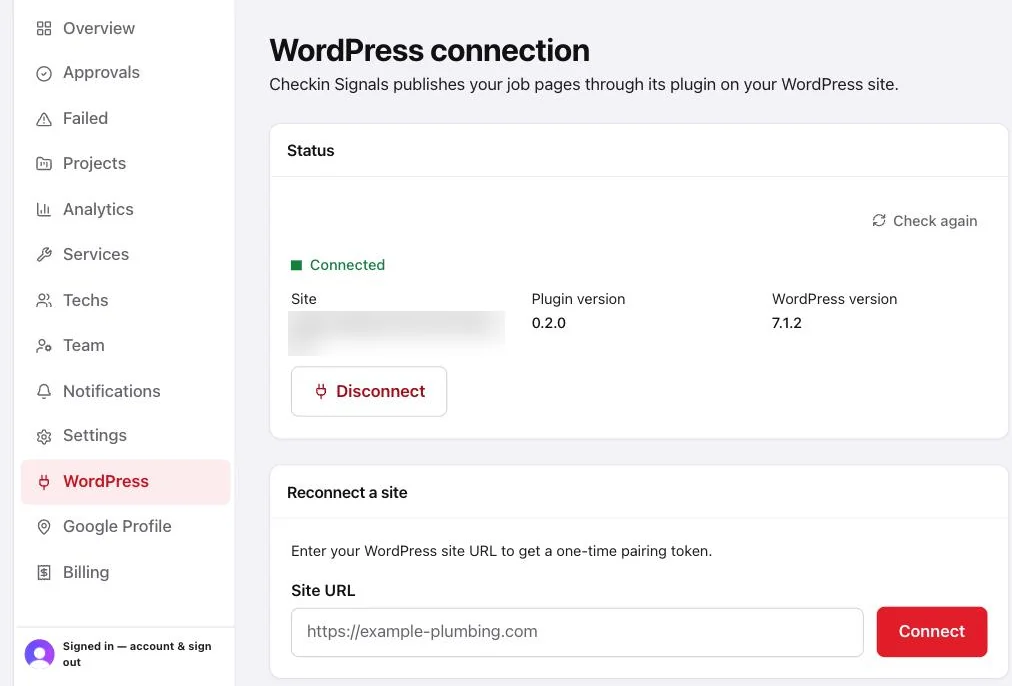The image size is (1012, 686).
Task: Go to the Team page
Action: [126, 345]
